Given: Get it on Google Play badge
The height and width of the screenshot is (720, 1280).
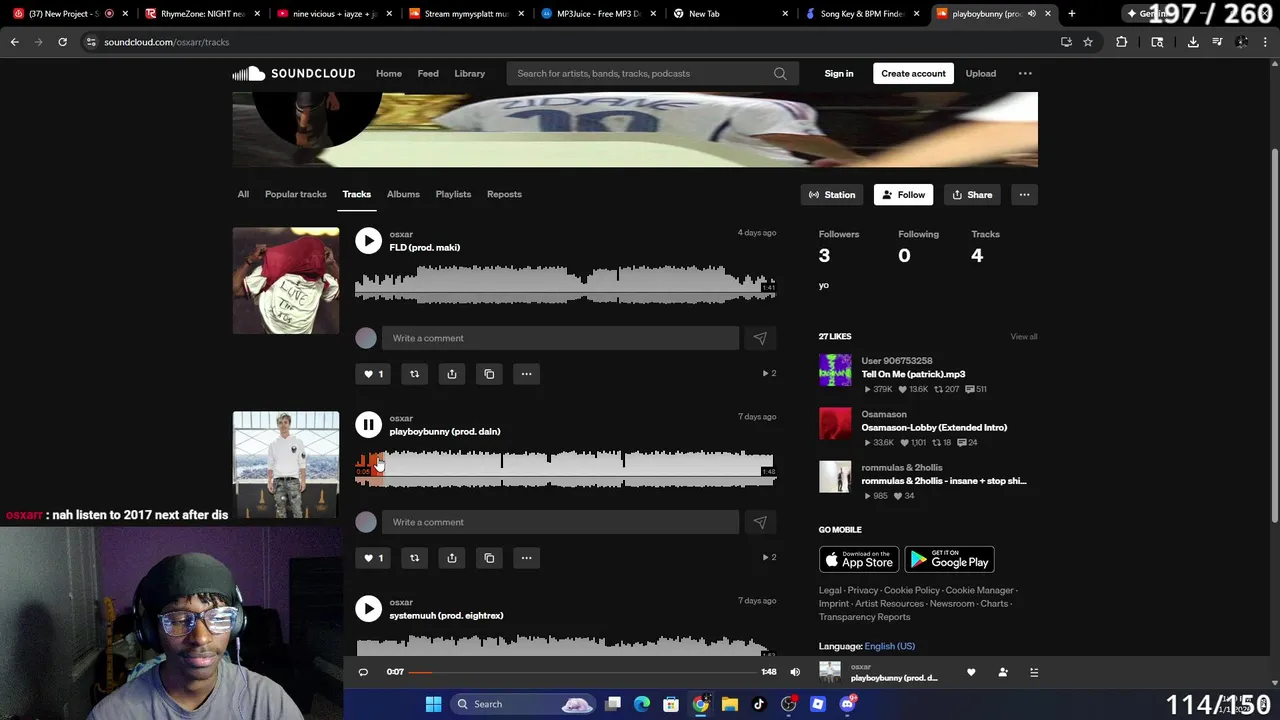Looking at the screenshot, I should [949, 560].
